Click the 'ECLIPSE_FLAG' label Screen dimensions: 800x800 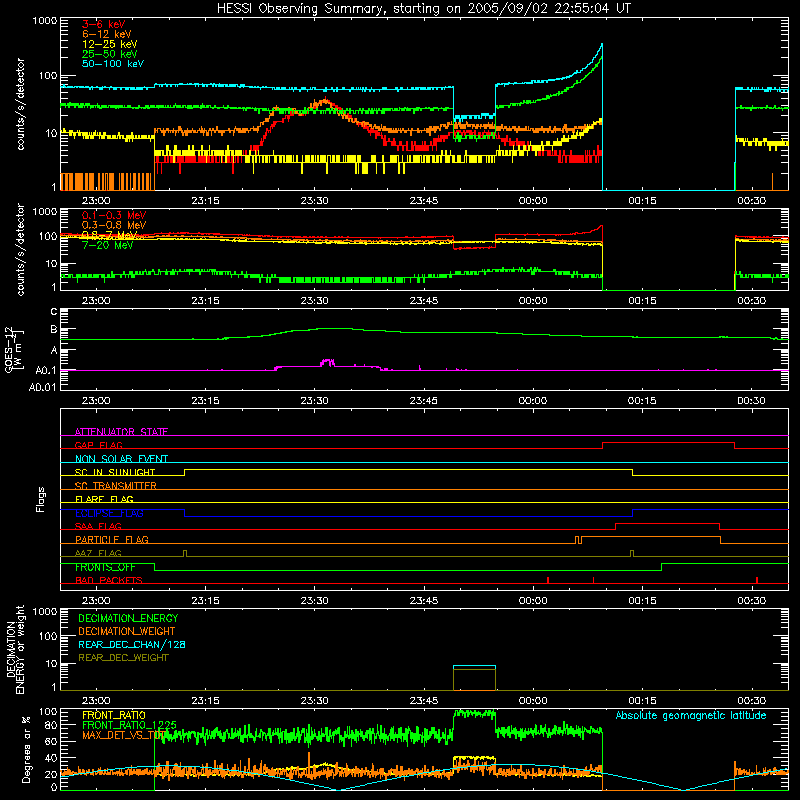[x=109, y=513]
